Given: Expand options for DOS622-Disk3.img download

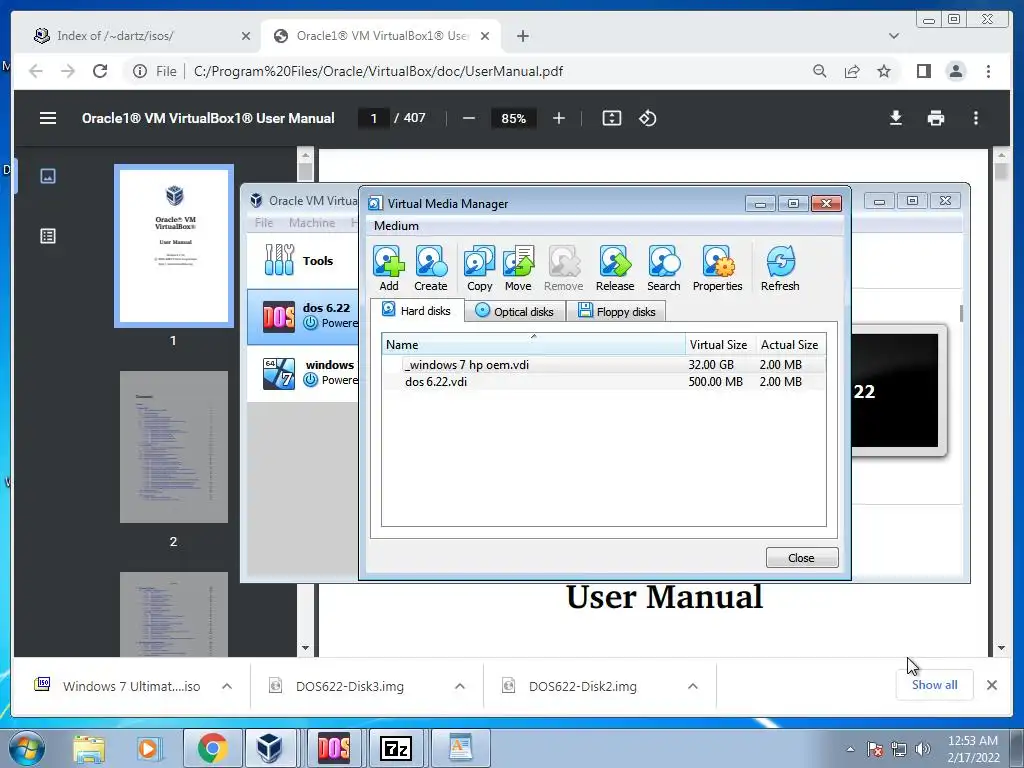Looking at the screenshot, I should 460,686.
